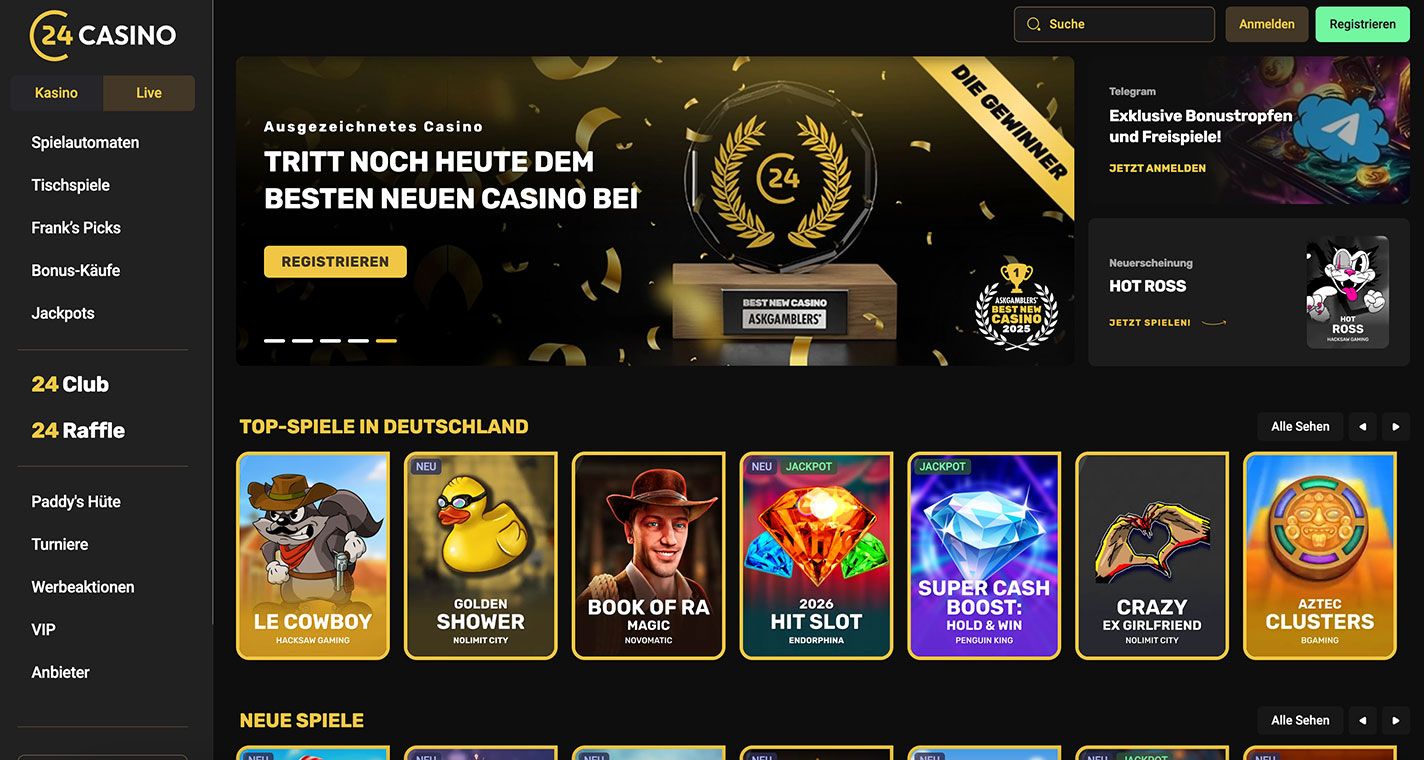Image resolution: width=1424 pixels, height=760 pixels.
Task: Click the Suche search field
Action: (1114, 24)
